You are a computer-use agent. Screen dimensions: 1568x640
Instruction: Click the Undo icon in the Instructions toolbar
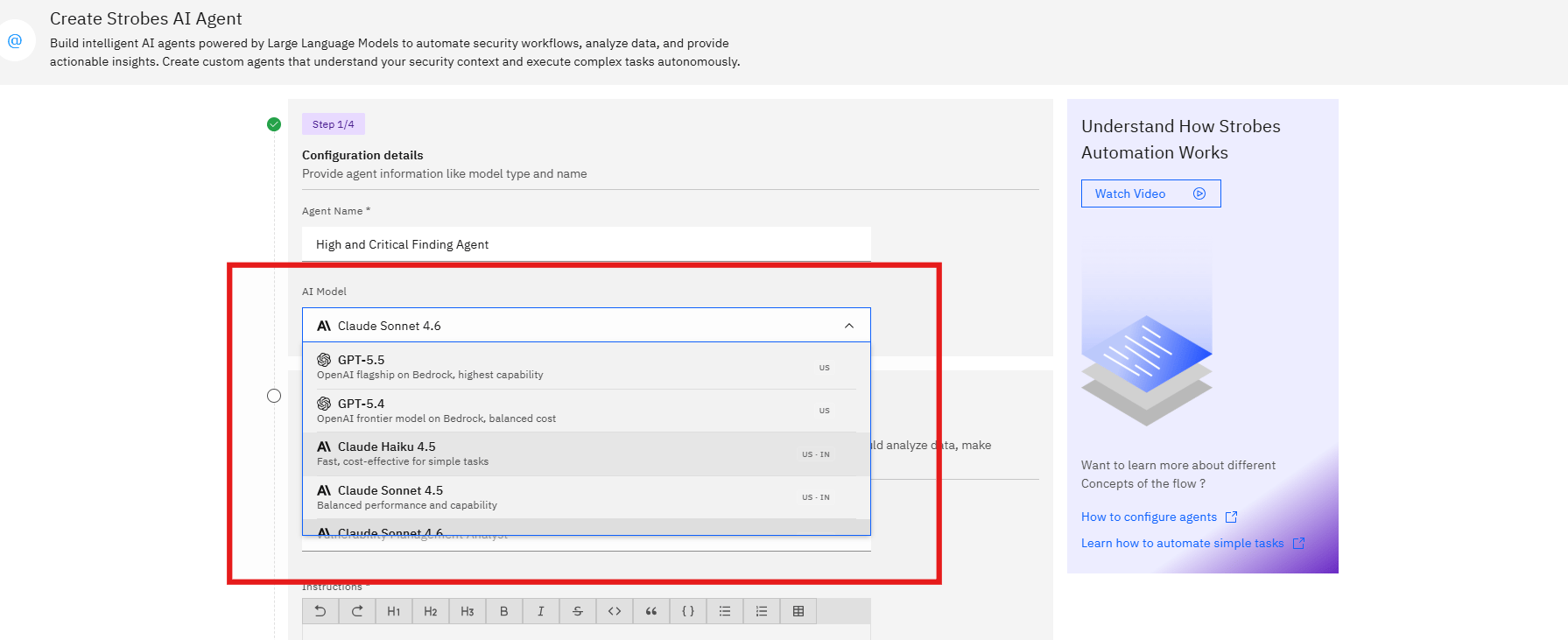pyautogui.click(x=320, y=611)
